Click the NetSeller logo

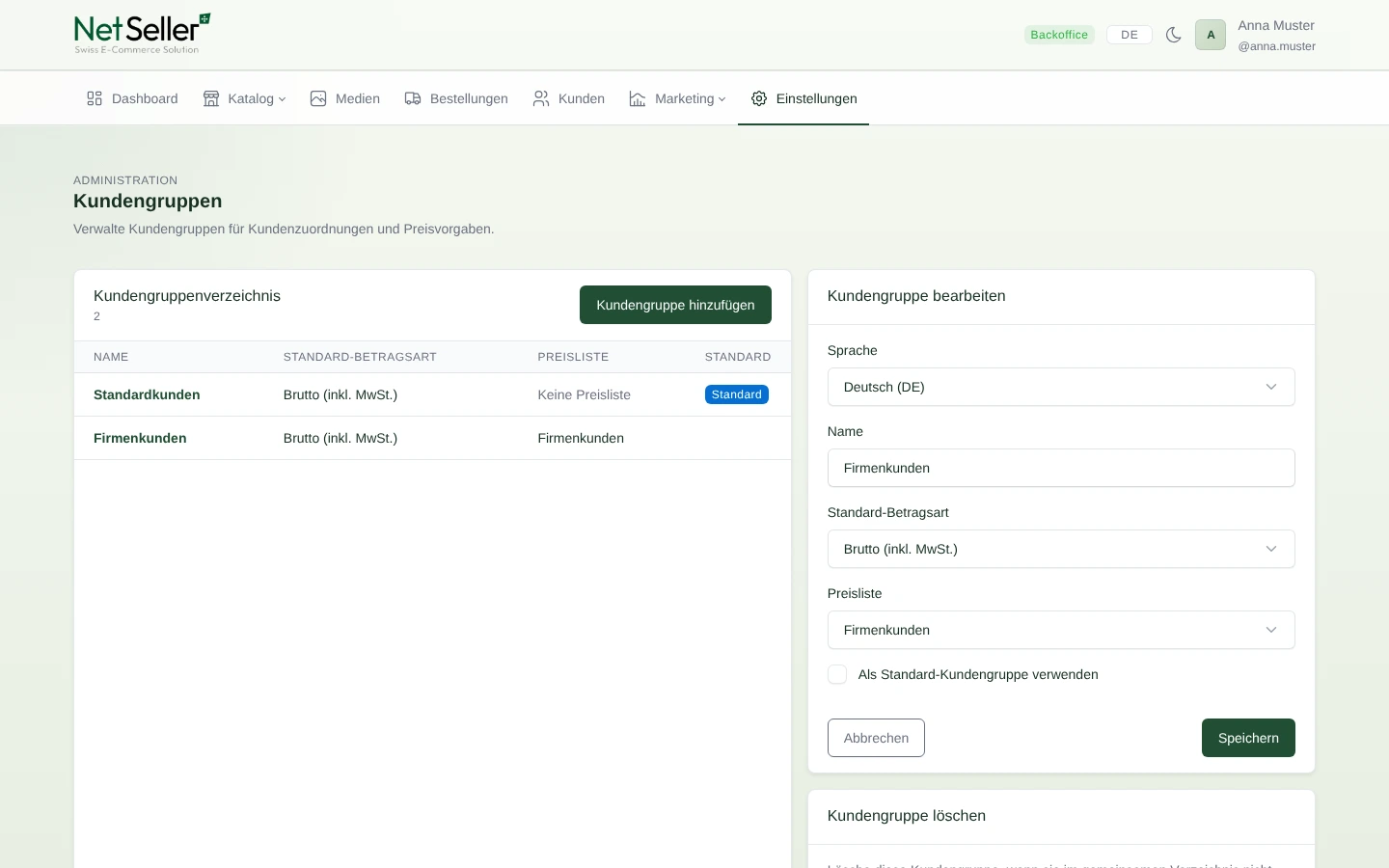click(142, 34)
